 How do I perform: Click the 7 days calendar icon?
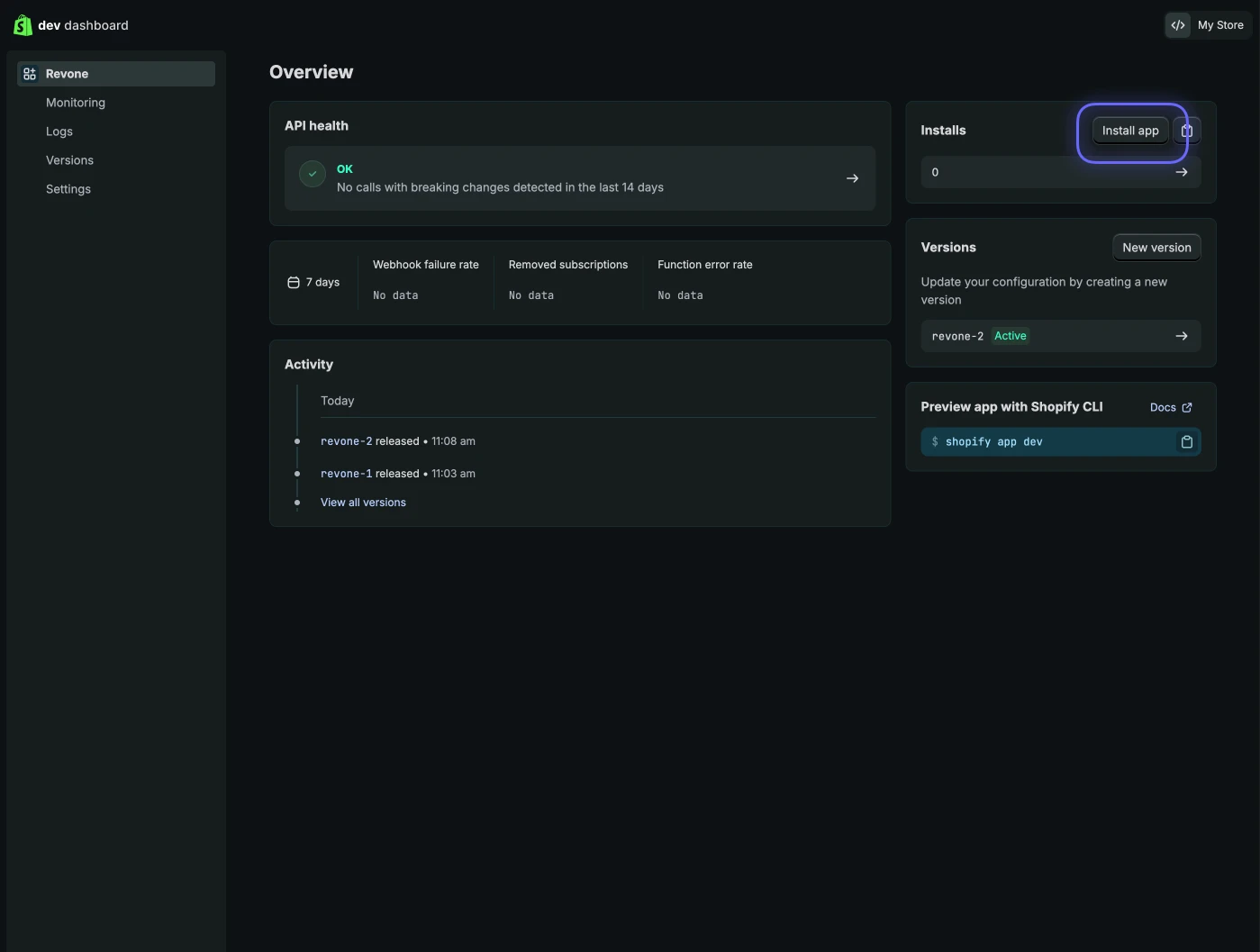click(293, 283)
